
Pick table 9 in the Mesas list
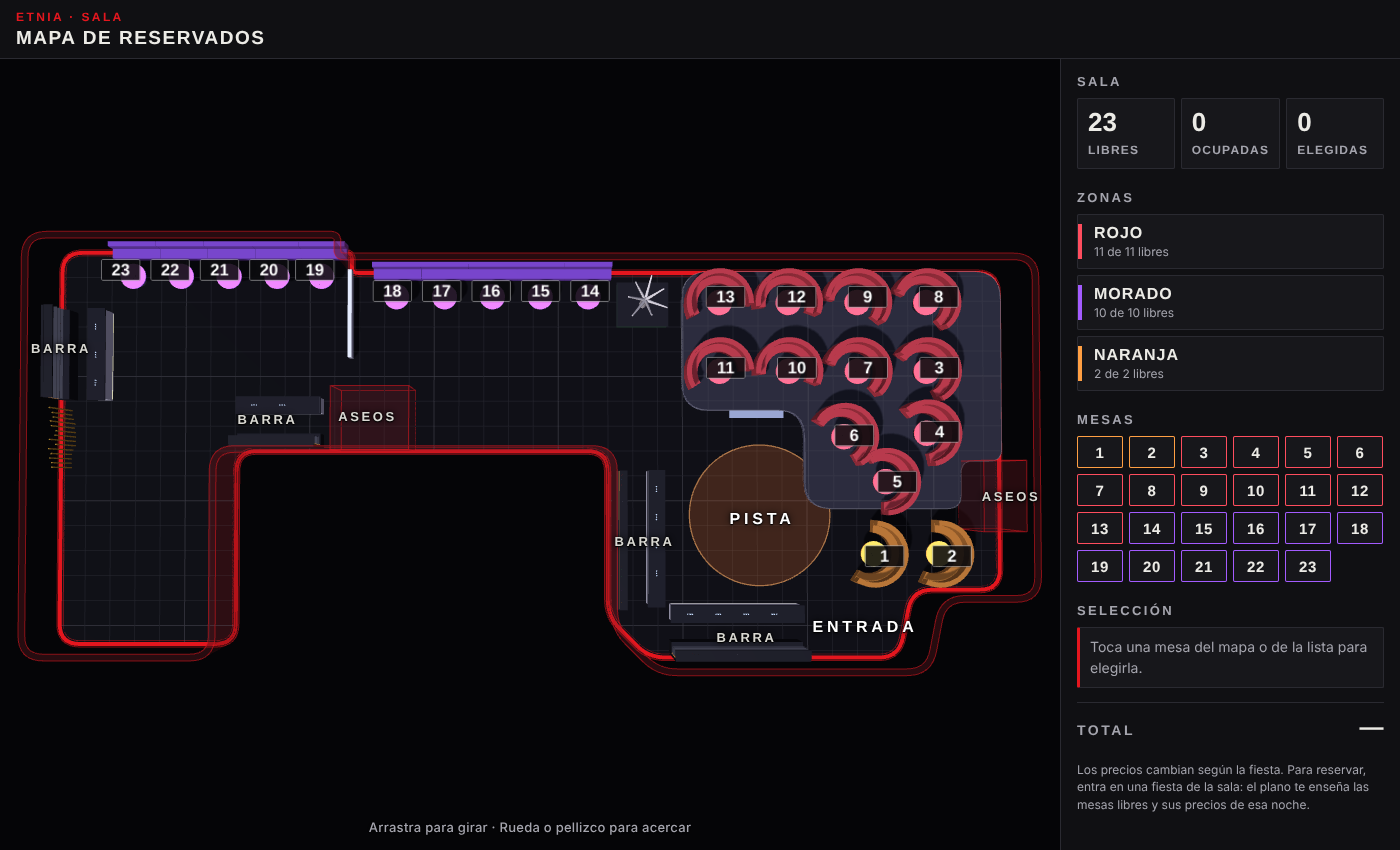pyautogui.click(x=1204, y=490)
